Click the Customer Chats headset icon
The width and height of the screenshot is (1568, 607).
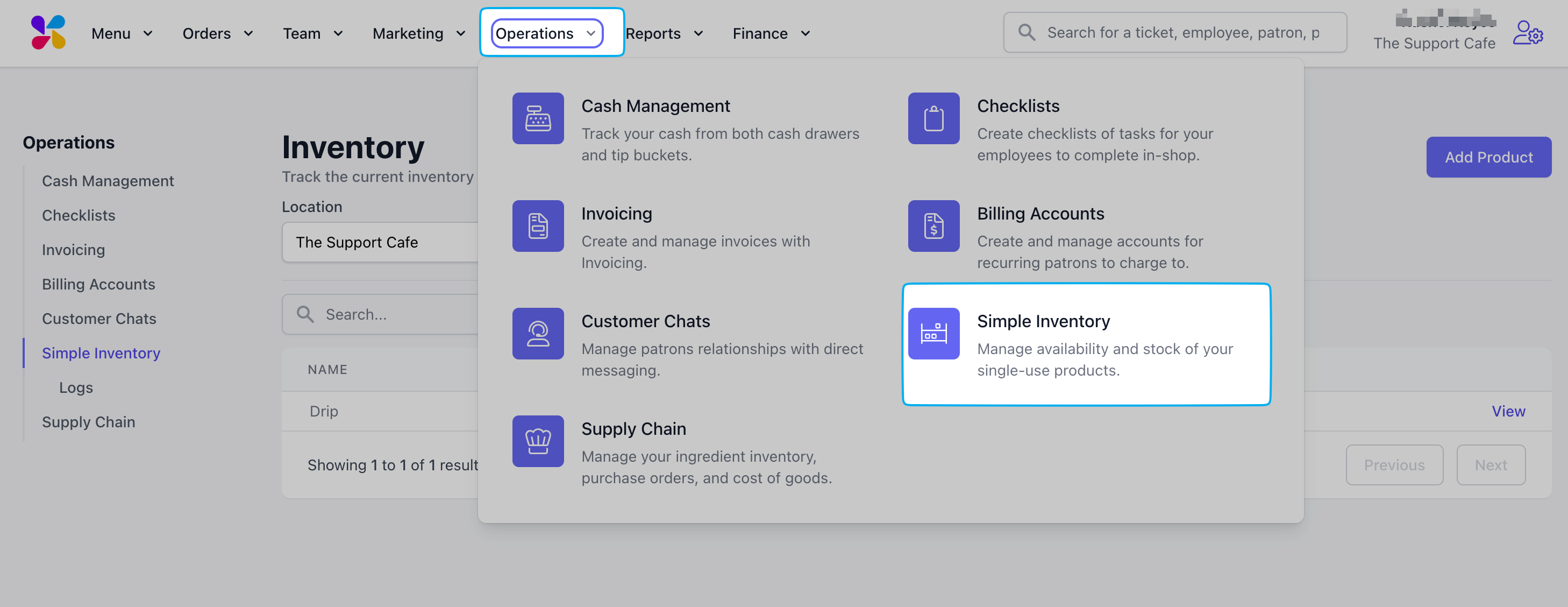538,333
